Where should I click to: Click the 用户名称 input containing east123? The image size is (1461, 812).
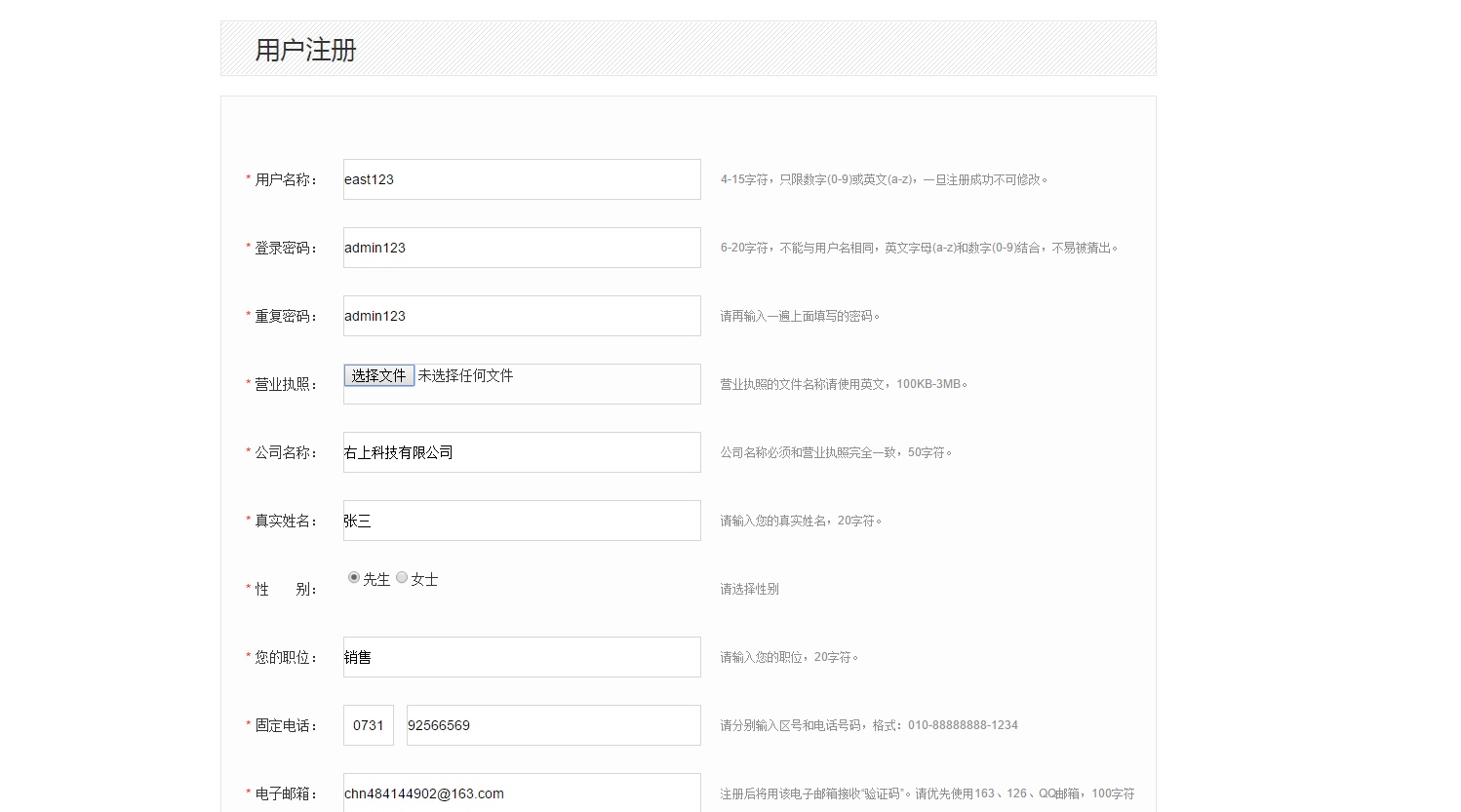[521, 179]
